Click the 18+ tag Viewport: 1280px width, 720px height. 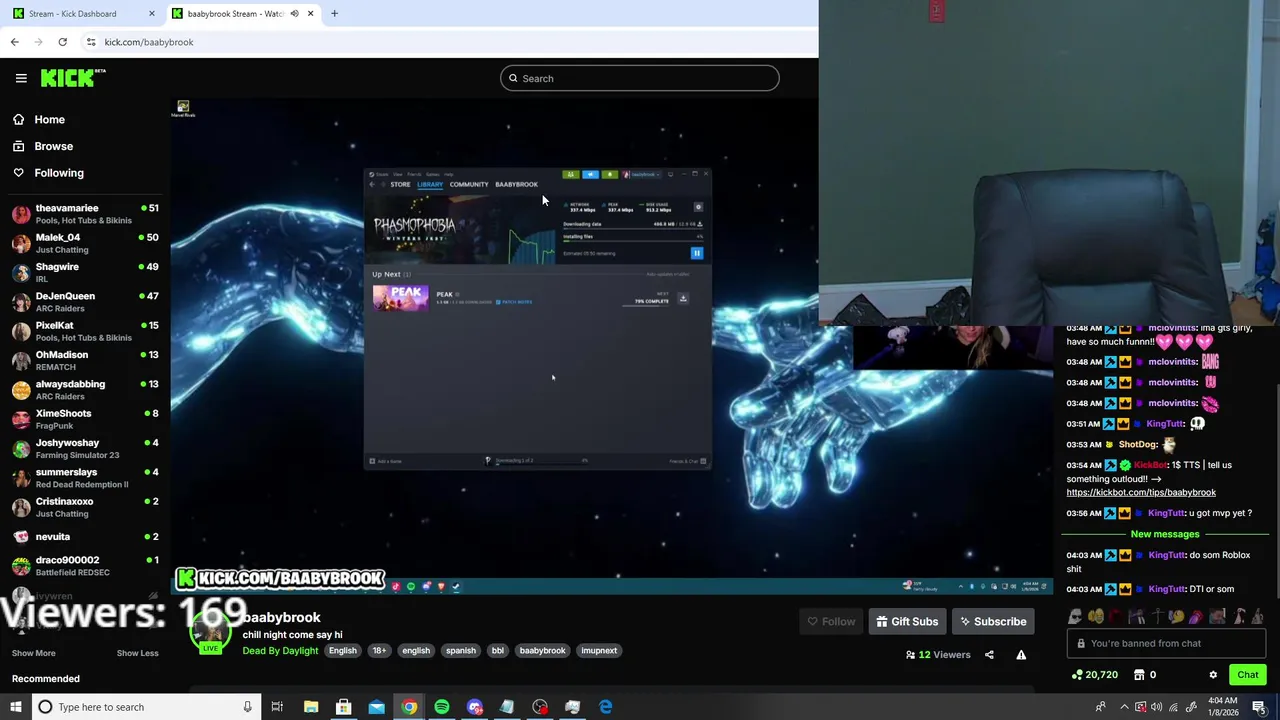379,651
